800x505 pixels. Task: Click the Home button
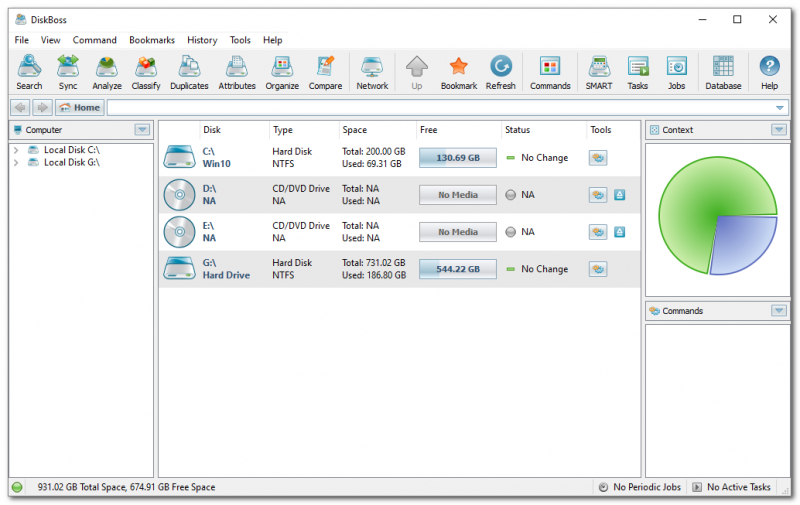pyautogui.click(x=80, y=107)
